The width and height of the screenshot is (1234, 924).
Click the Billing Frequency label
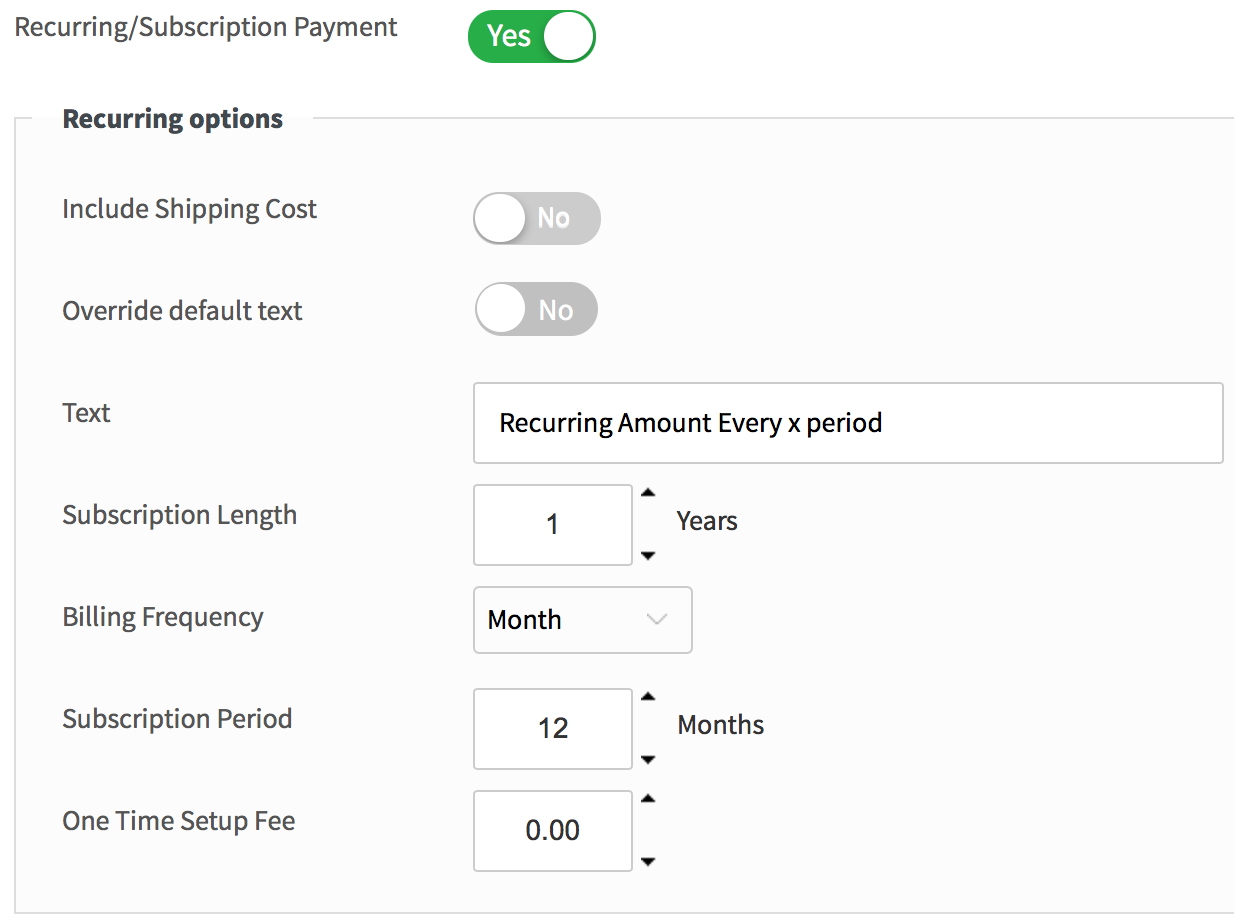click(x=163, y=617)
